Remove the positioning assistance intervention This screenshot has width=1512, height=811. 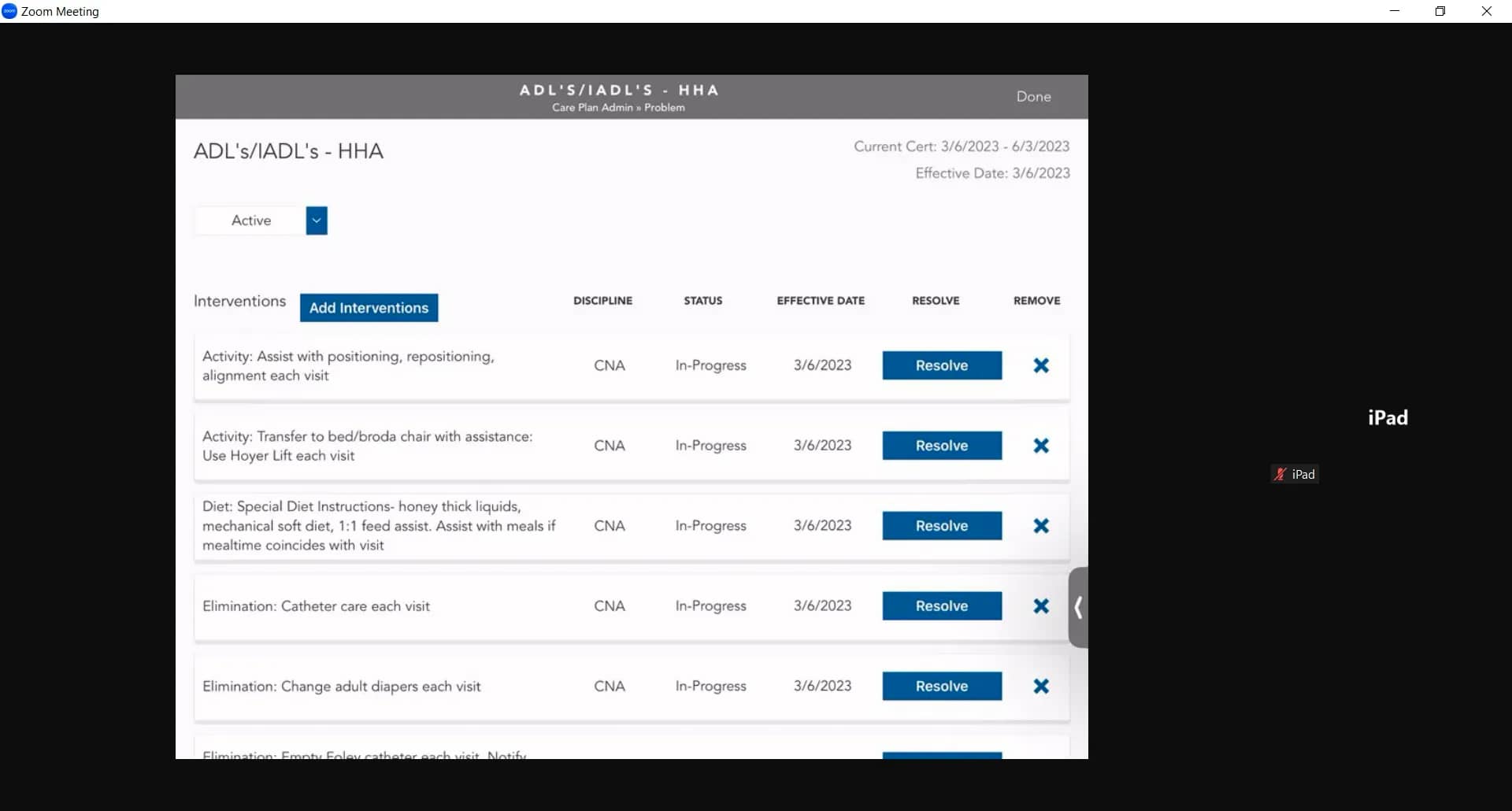tap(1040, 365)
